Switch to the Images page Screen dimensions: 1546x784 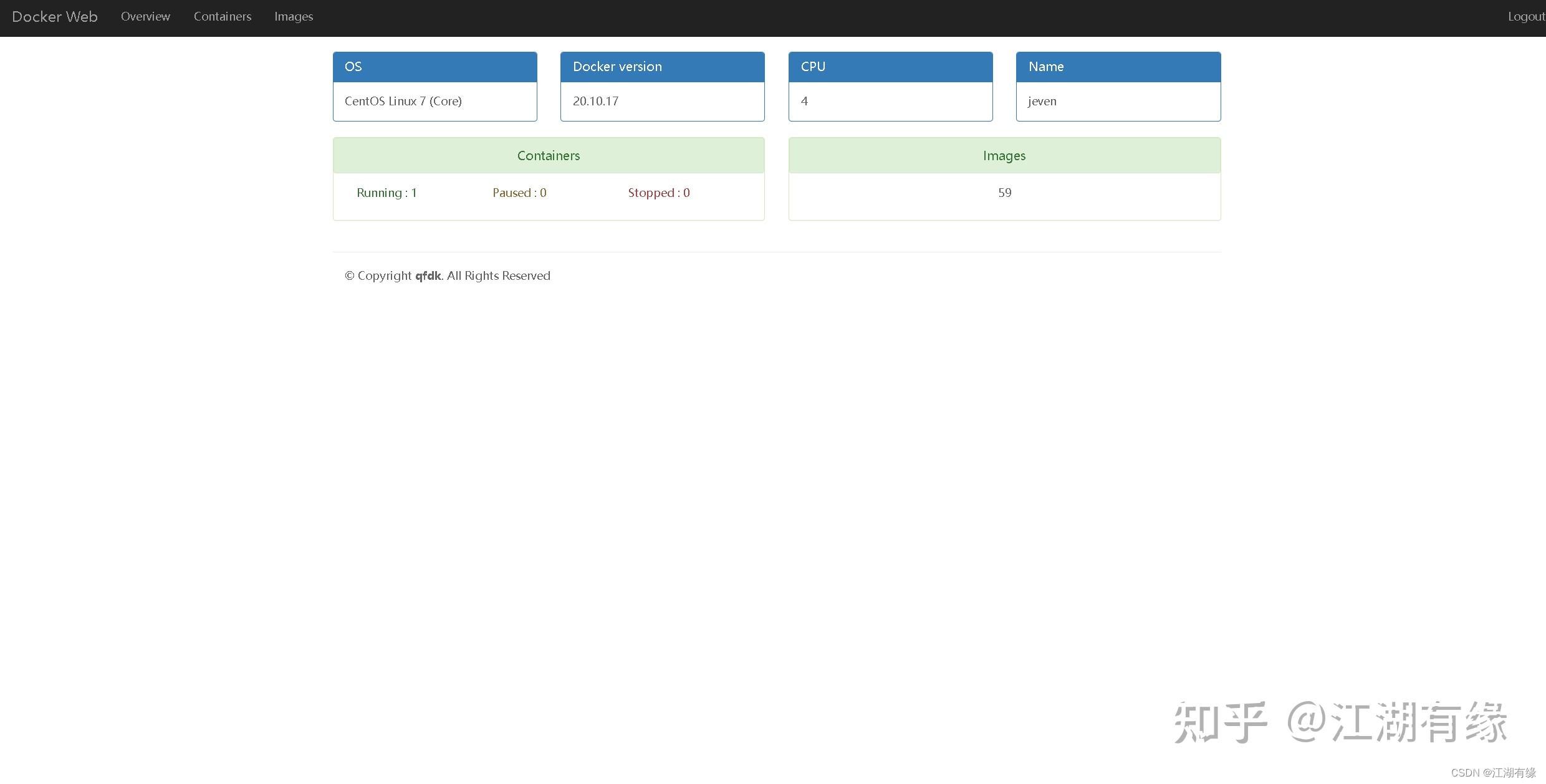293,16
